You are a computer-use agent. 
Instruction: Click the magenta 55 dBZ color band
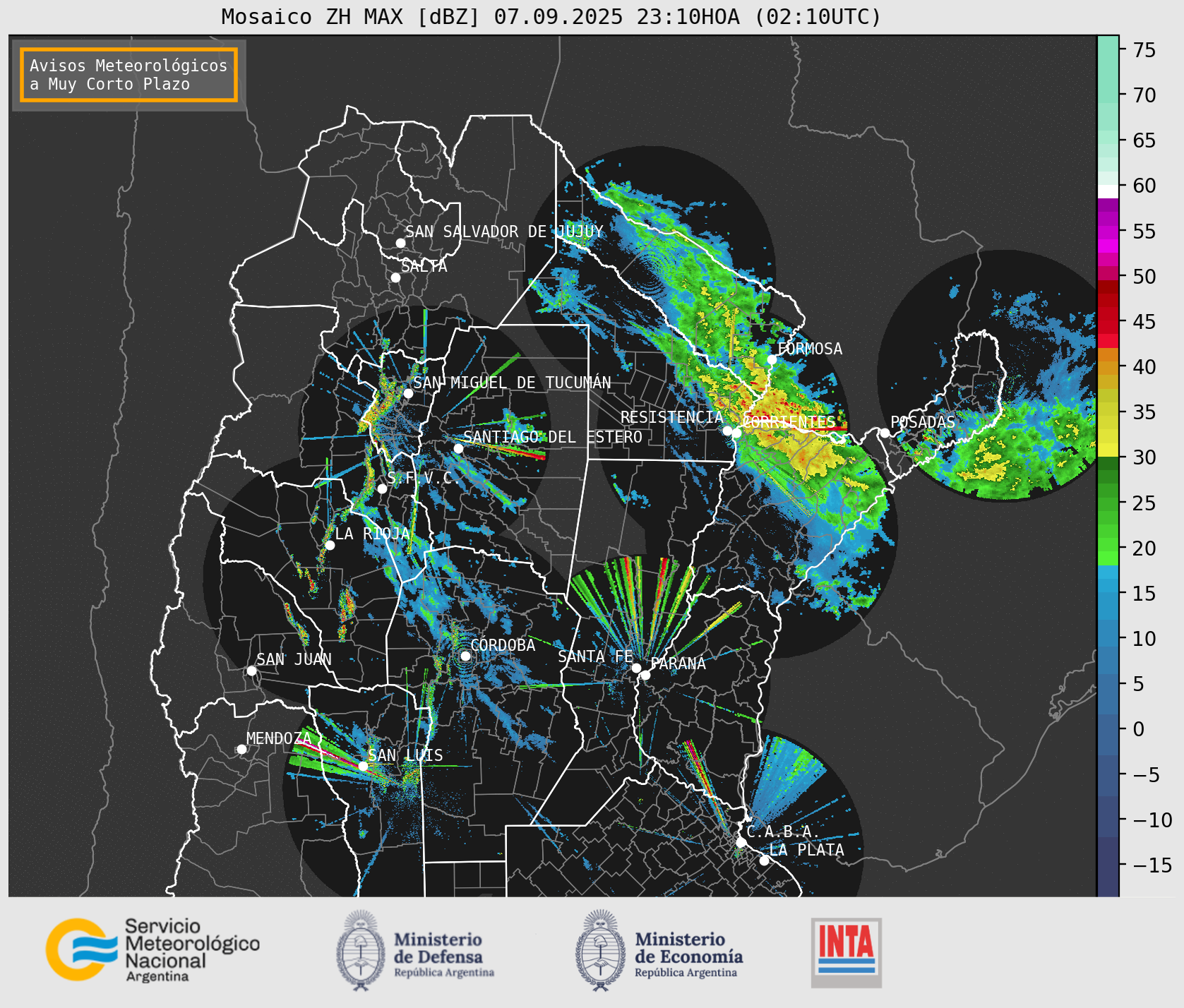(x=1108, y=232)
